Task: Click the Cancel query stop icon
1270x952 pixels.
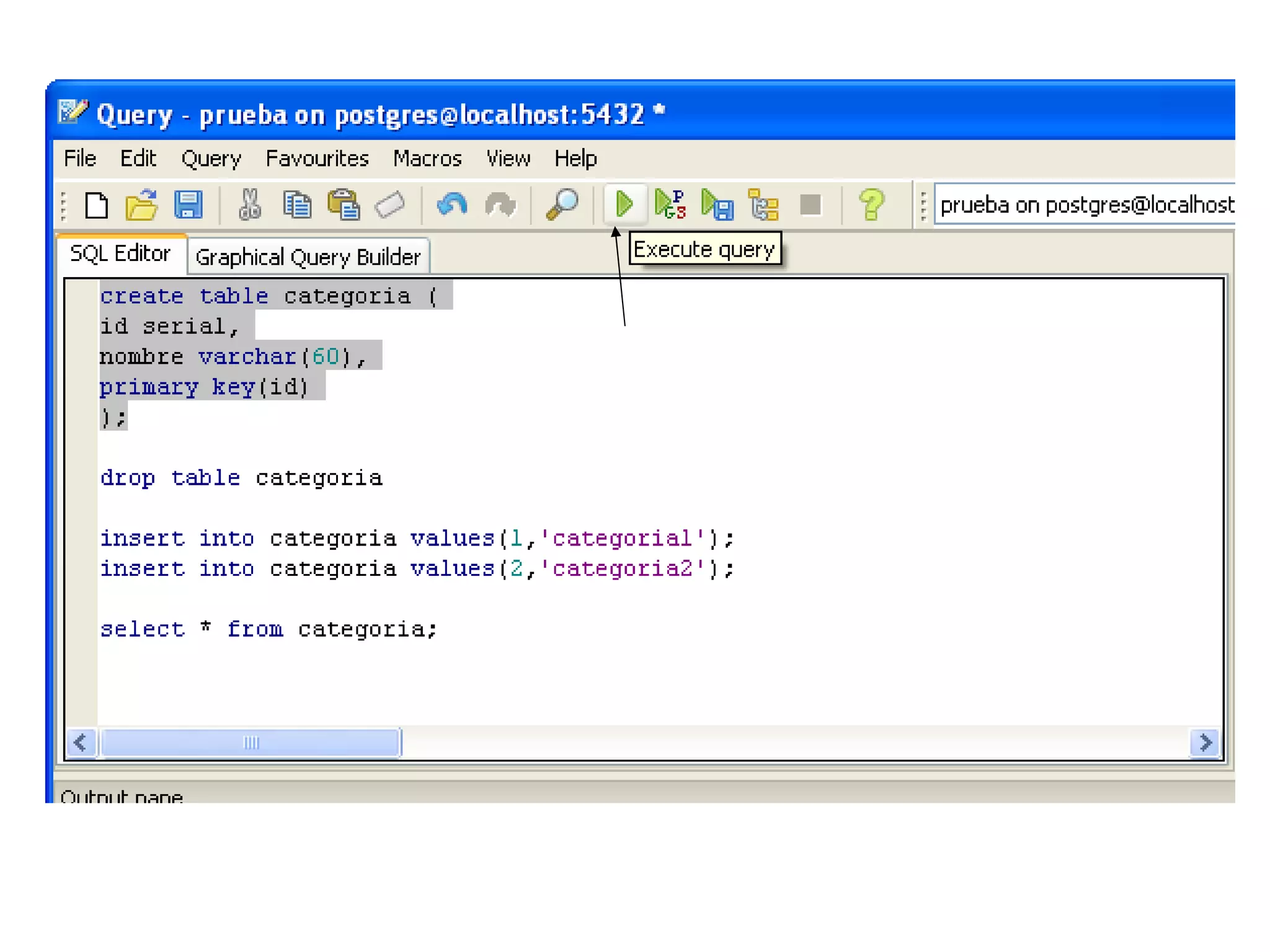Action: (x=810, y=205)
